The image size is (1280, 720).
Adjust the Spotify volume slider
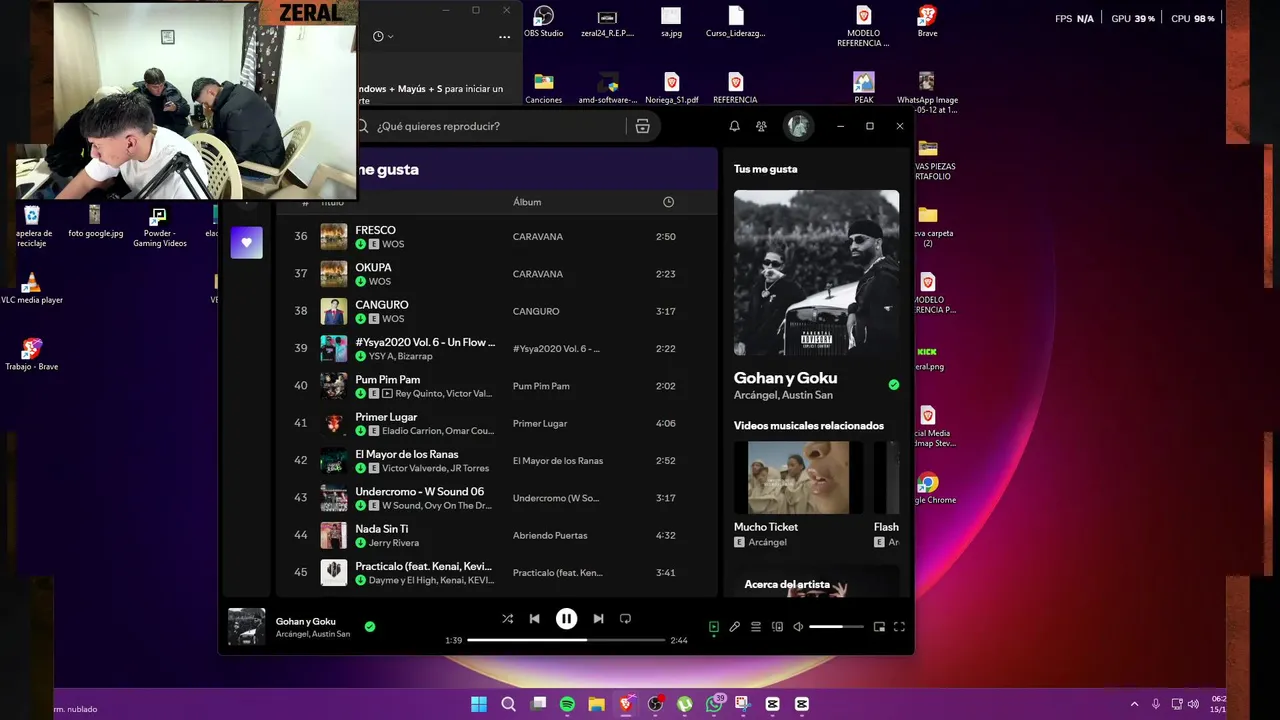tap(836, 627)
